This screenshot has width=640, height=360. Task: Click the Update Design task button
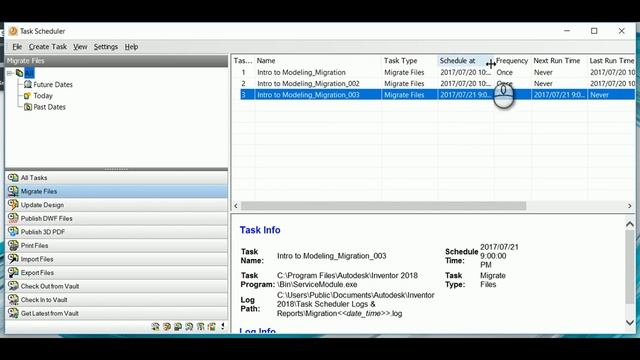tap(116, 204)
